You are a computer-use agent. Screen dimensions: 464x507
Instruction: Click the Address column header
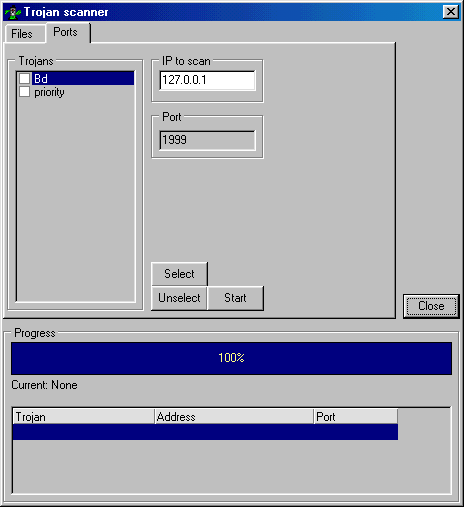234,417
